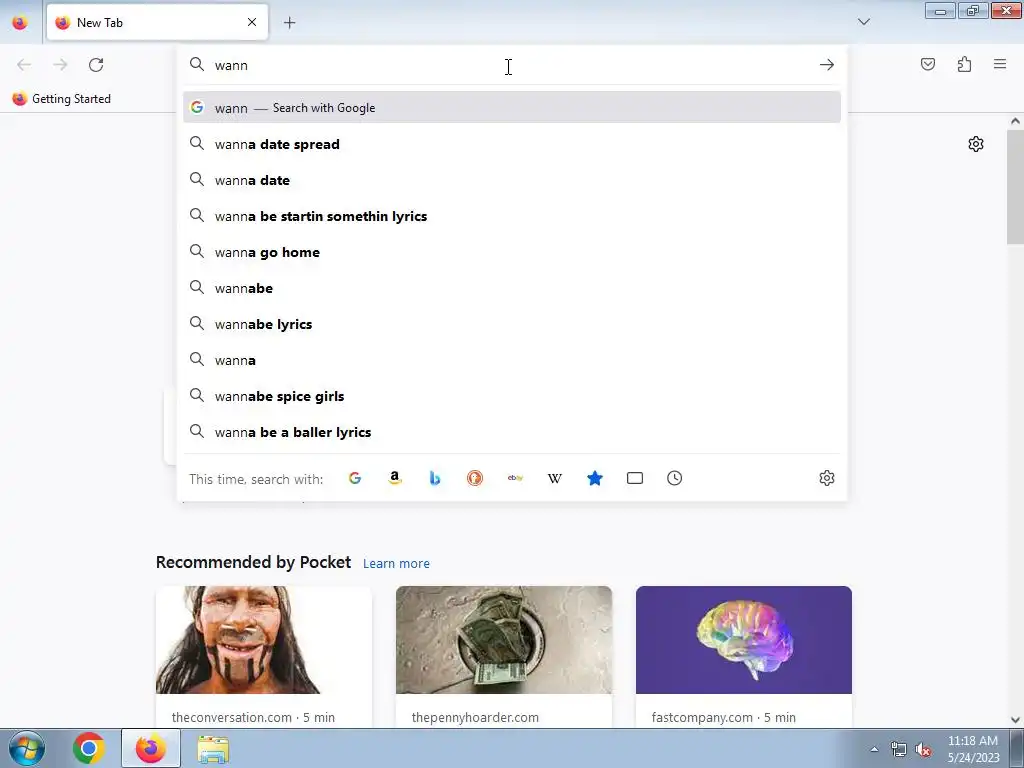Open fastcompany.com brain article thumbnail
1024x768 pixels.
[744, 640]
